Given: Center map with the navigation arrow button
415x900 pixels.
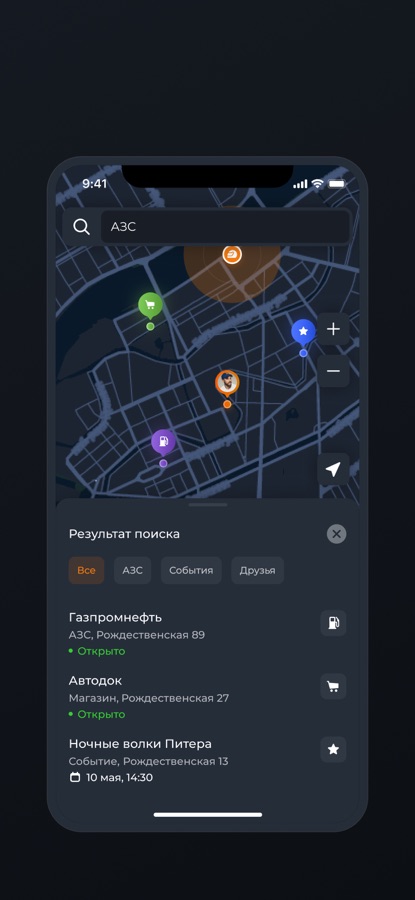Looking at the screenshot, I should click(x=333, y=470).
